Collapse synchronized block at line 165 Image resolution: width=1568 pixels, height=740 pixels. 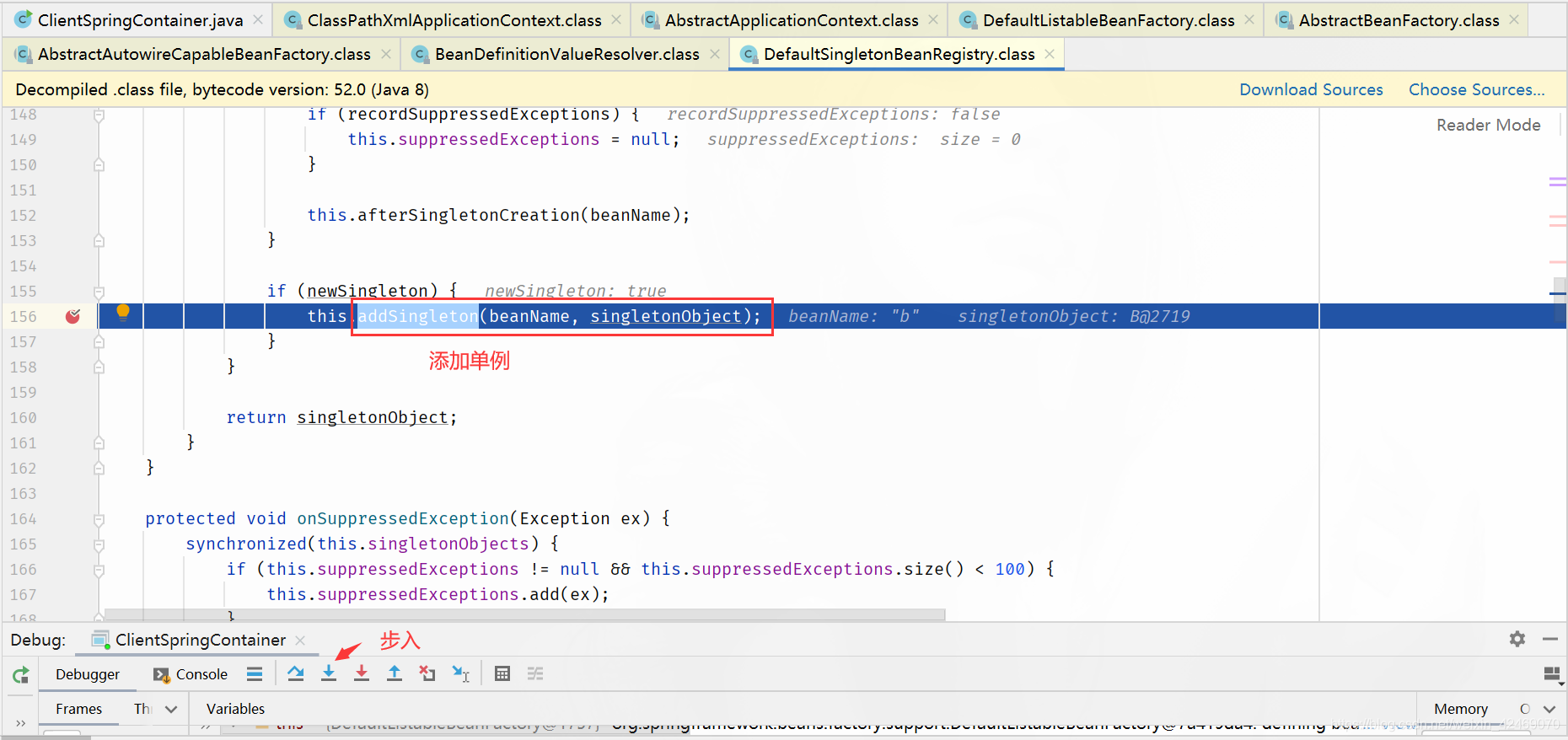coord(99,544)
